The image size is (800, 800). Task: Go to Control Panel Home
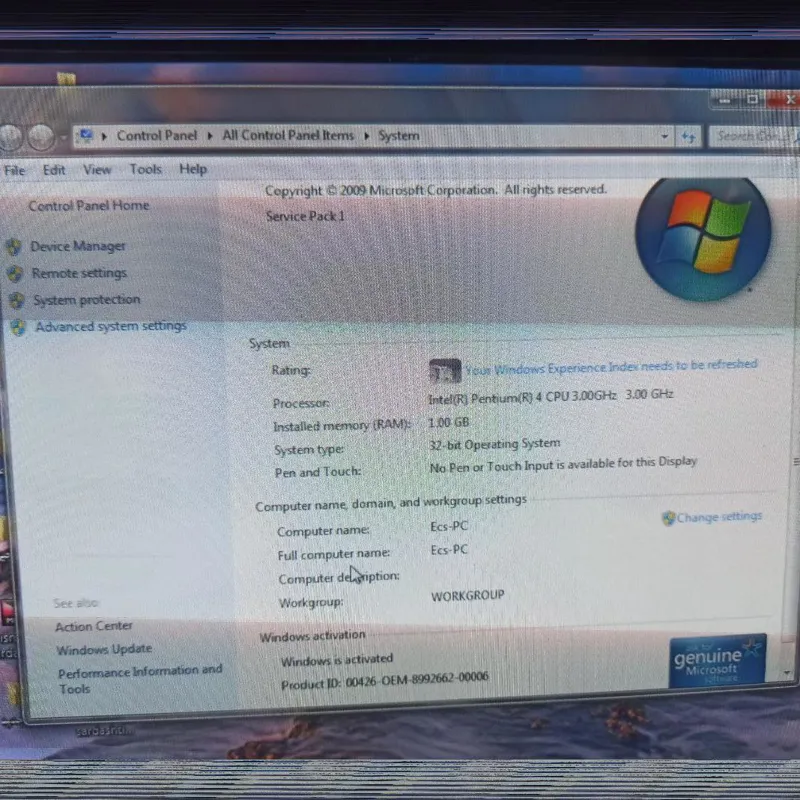[88, 206]
